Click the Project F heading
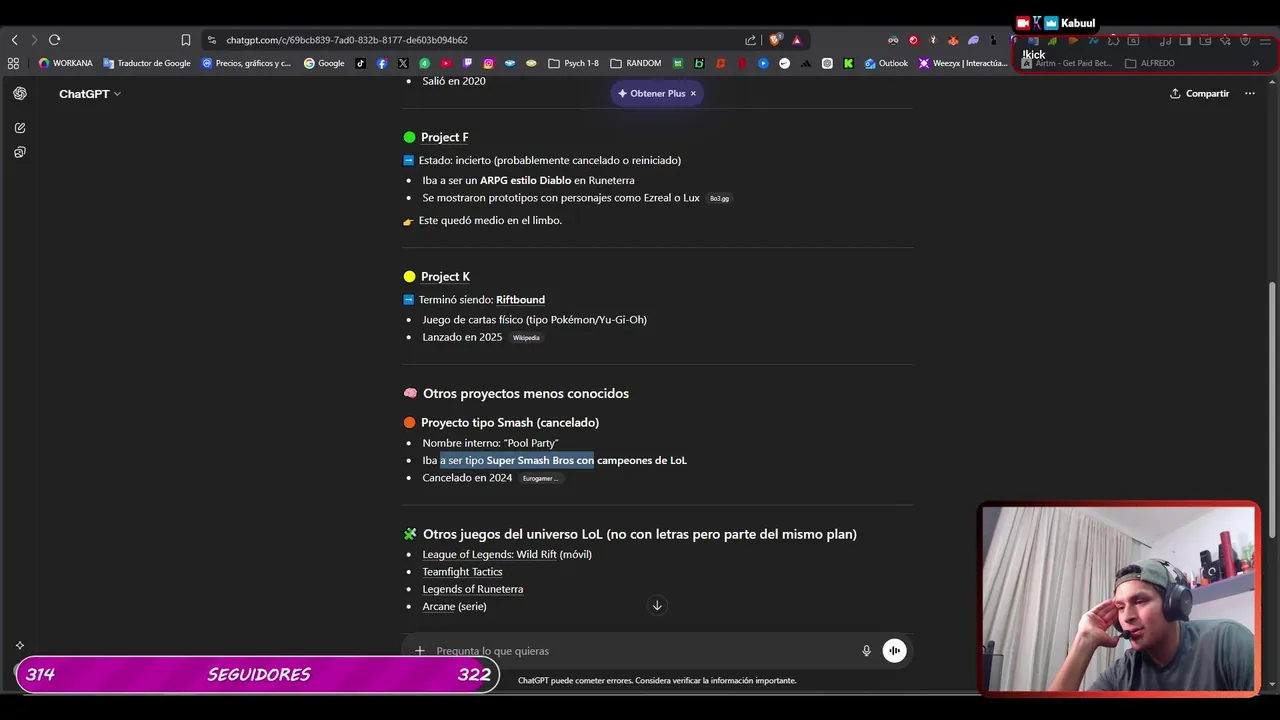 tap(444, 137)
